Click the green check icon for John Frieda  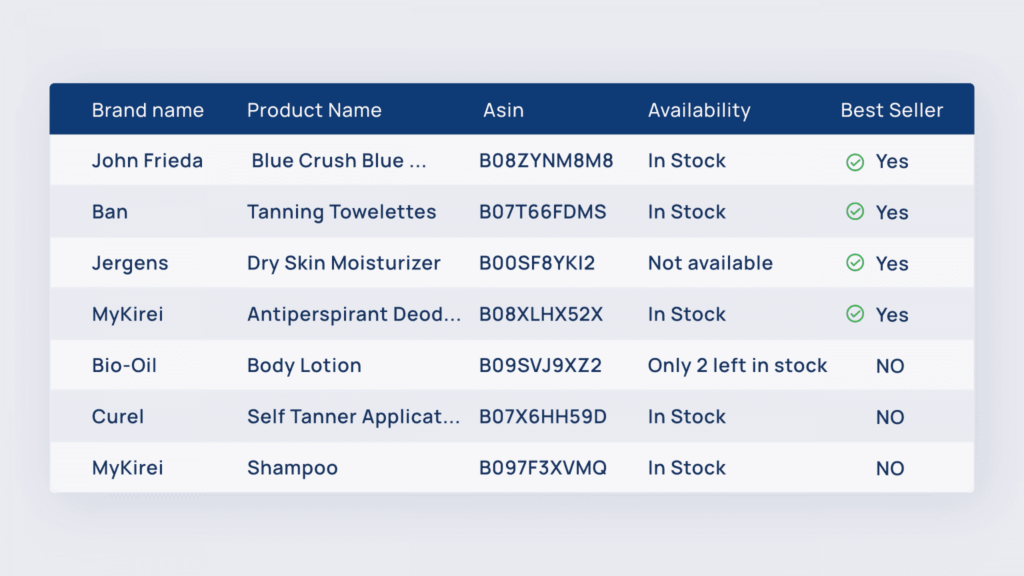coord(855,162)
